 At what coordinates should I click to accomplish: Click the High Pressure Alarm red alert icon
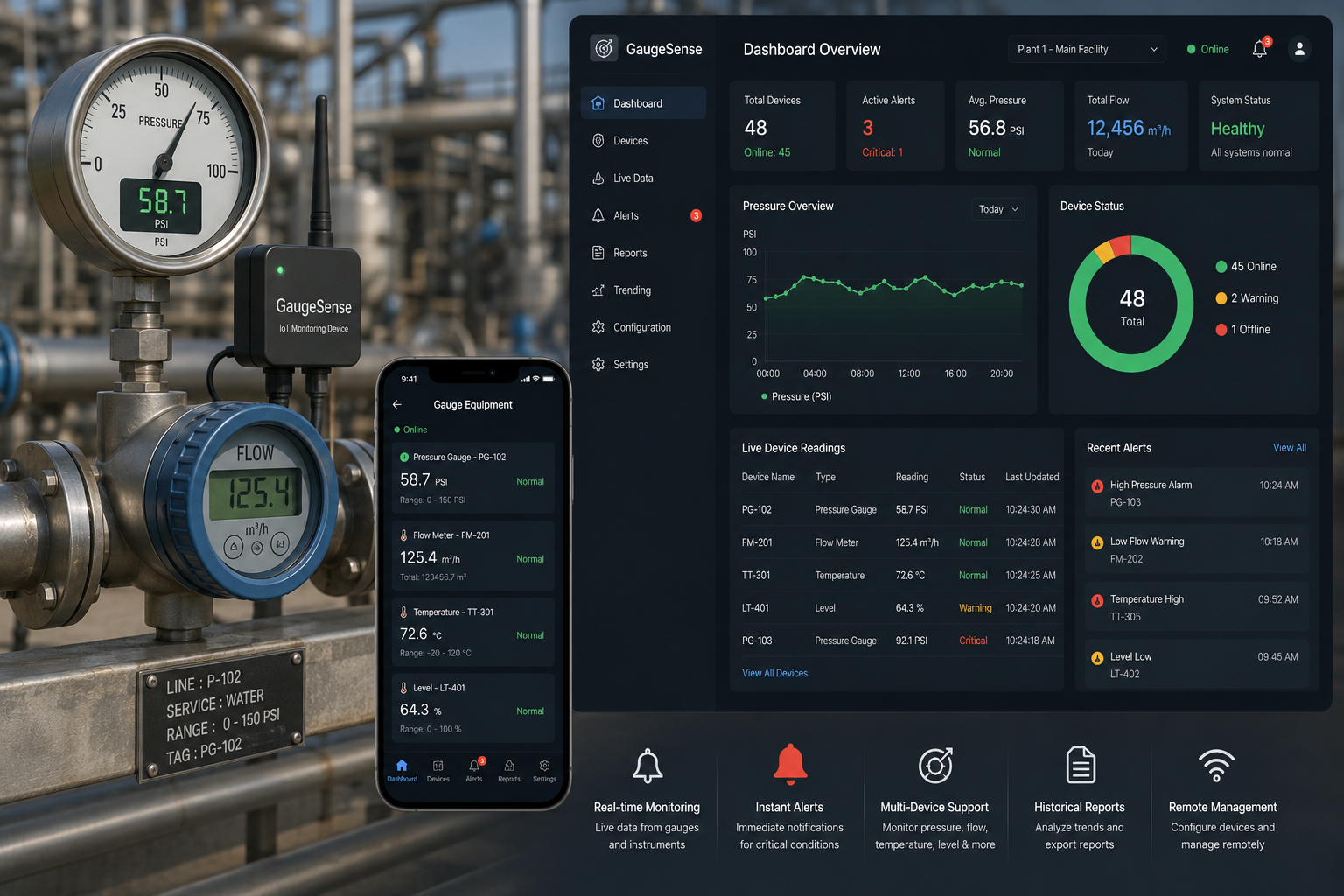tap(1097, 486)
